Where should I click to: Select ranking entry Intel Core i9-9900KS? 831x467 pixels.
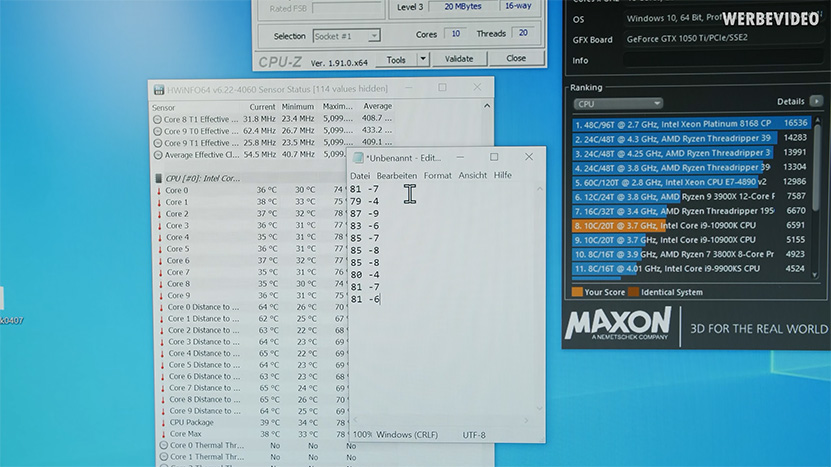691,269
